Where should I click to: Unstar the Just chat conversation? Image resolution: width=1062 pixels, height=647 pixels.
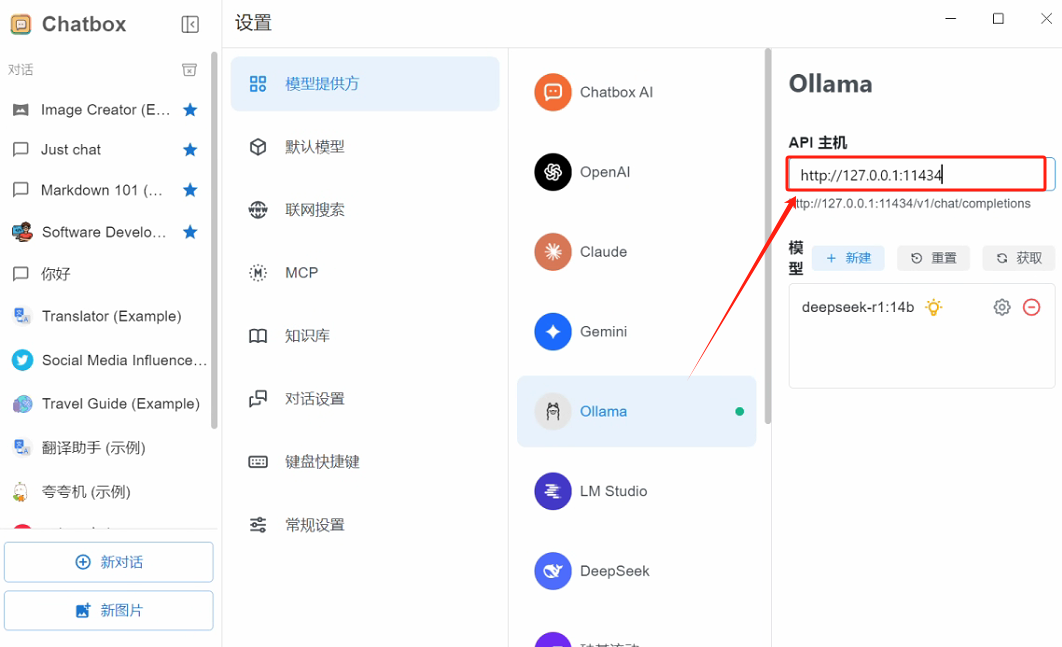pos(190,150)
